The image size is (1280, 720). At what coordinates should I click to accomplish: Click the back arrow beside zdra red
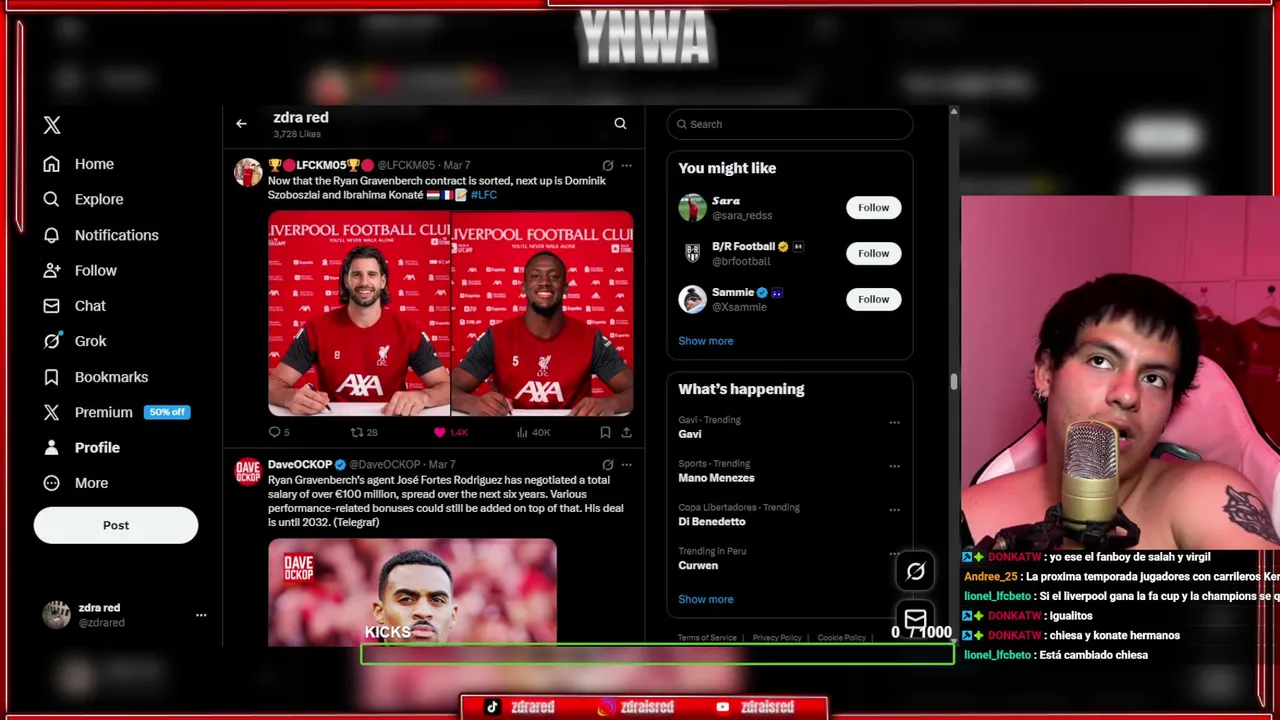pyautogui.click(x=241, y=124)
